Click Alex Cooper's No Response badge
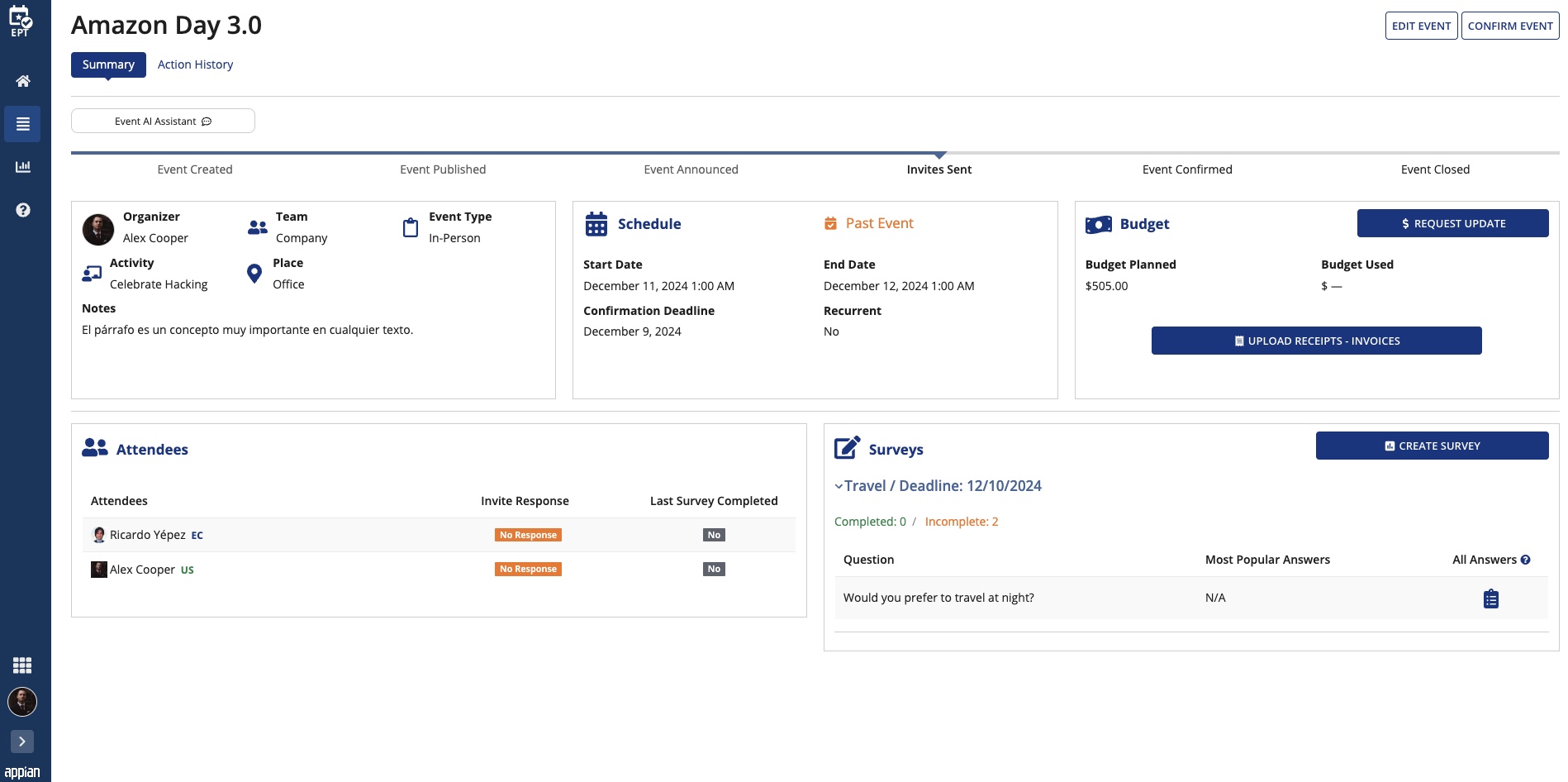The height and width of the screenshot is (782, 1568). 529,569
